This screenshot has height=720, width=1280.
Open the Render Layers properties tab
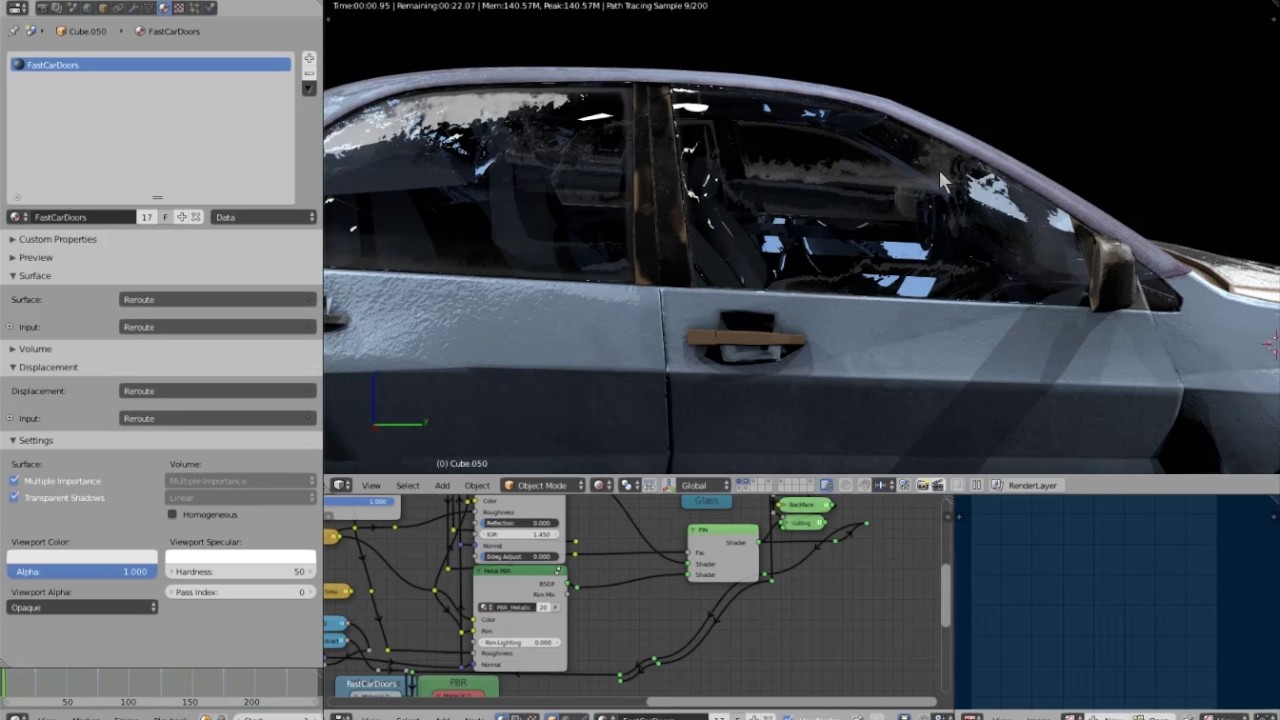(55, 8)
